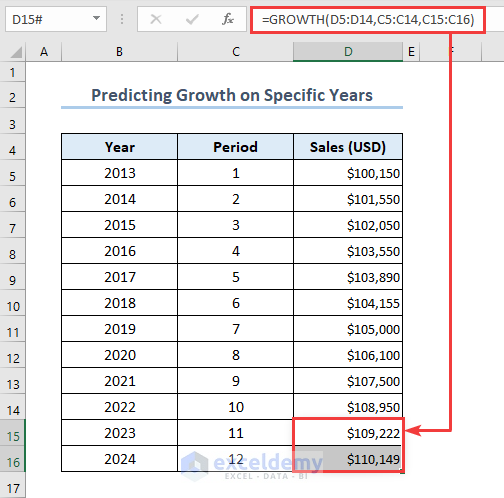Open the Insert Function fx icon
Viewport: 504px width, 498px height.
[228, 19]
